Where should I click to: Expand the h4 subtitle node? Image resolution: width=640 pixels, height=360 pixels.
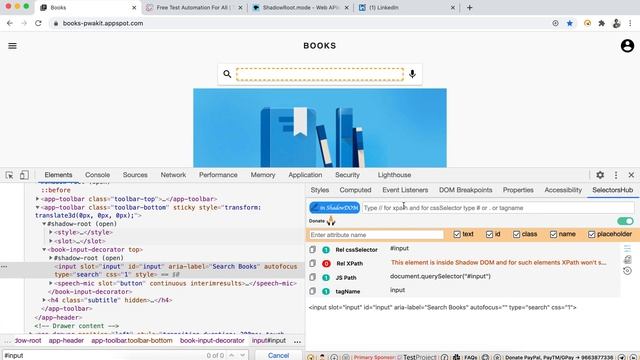pyautogui.click(x=44, y=300)
